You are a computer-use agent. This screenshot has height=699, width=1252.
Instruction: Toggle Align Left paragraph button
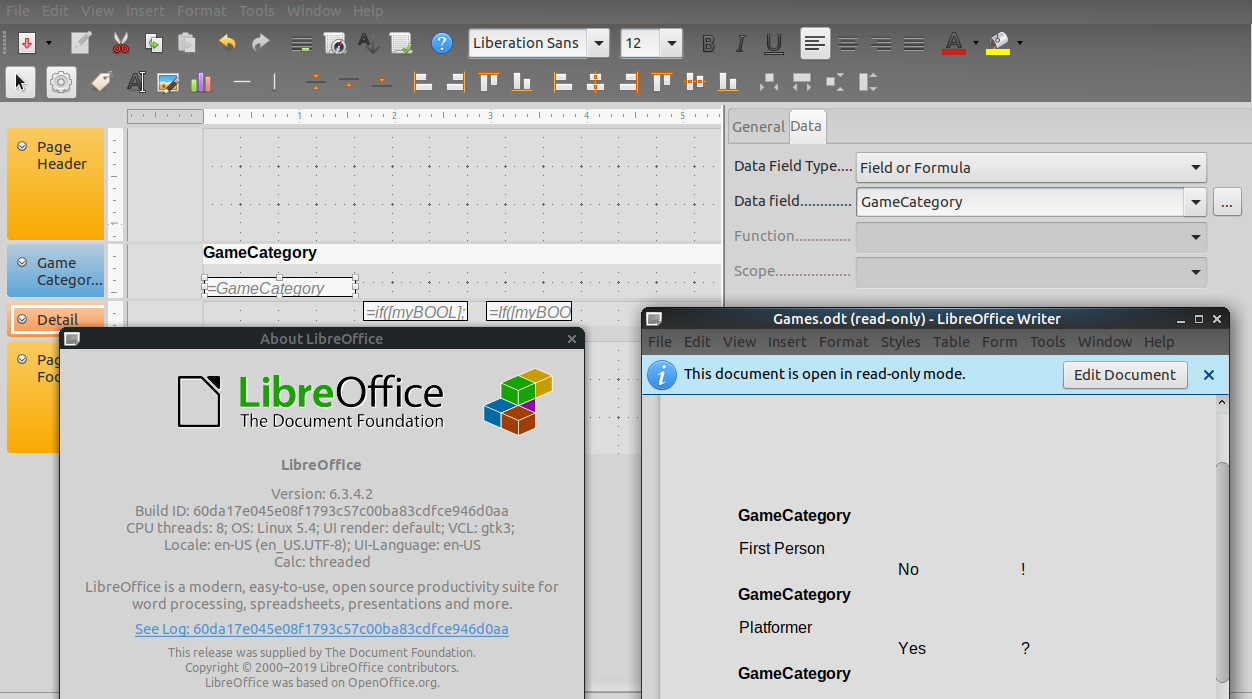pyautogui.click(x=815, y=43)
